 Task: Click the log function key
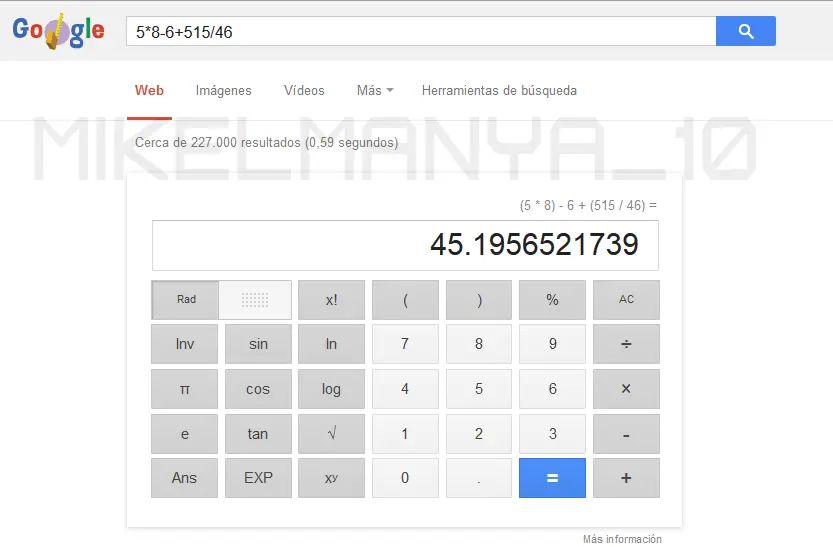coord(332,389)
